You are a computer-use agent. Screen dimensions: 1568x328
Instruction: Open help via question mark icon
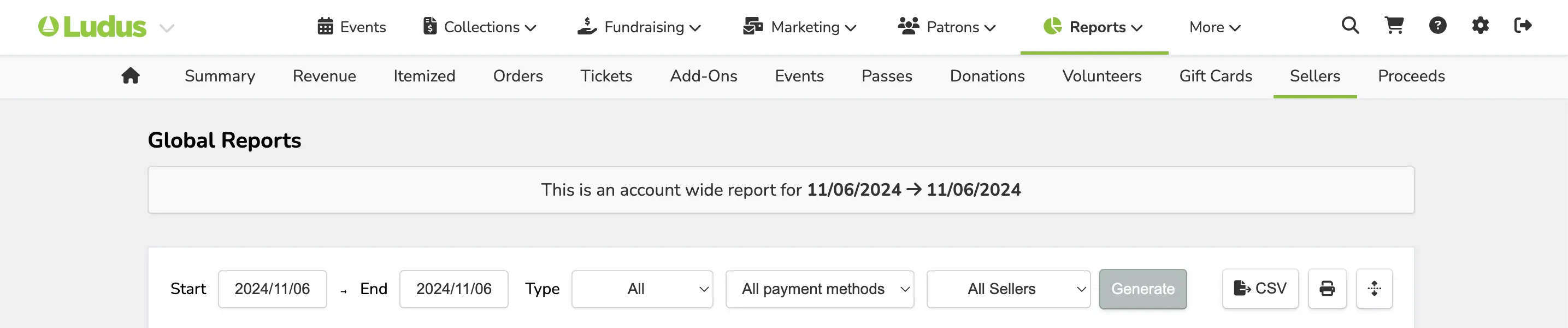[x=1437, y=26]
